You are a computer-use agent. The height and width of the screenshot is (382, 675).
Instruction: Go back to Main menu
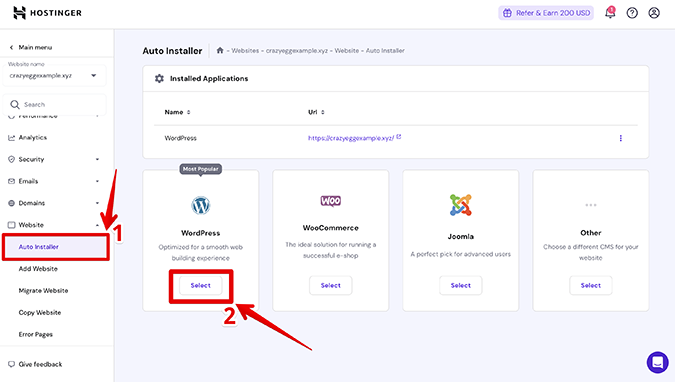pos(35,47)
